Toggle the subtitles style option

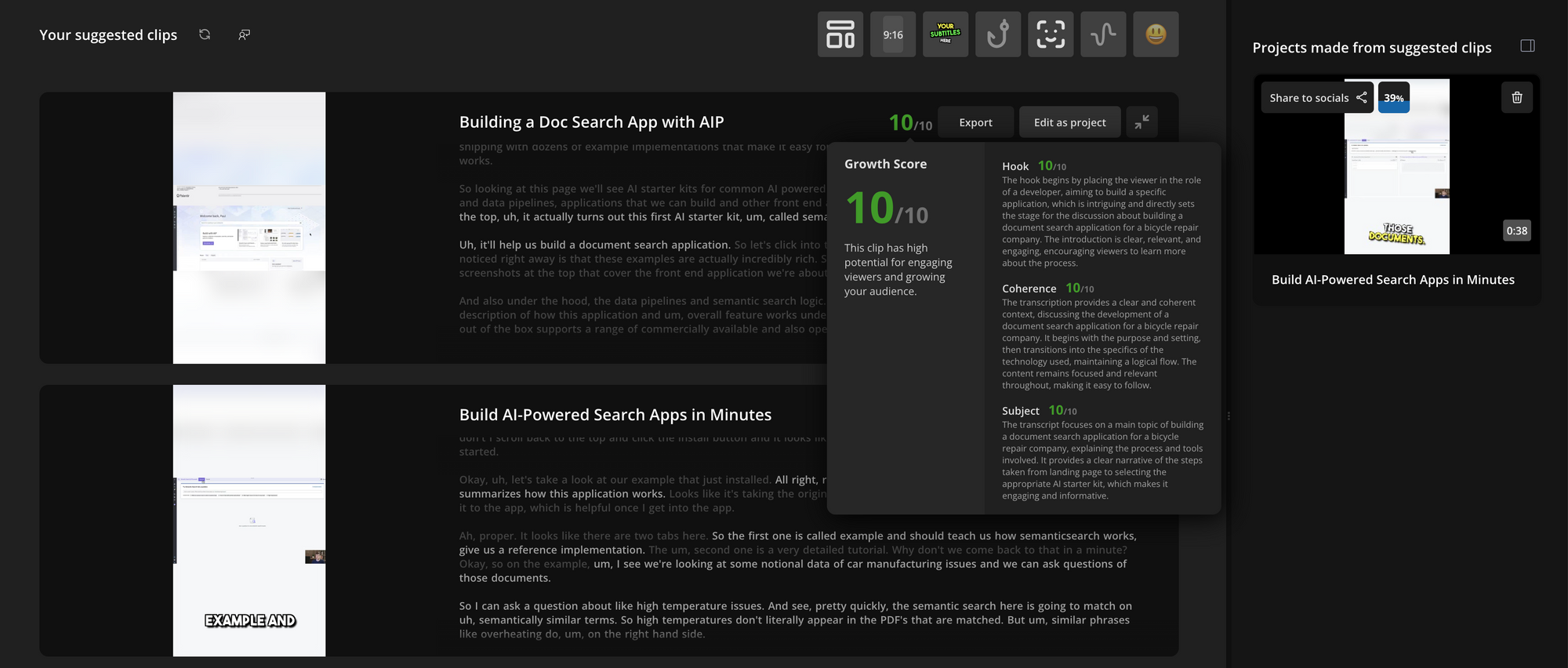[945, 34]
